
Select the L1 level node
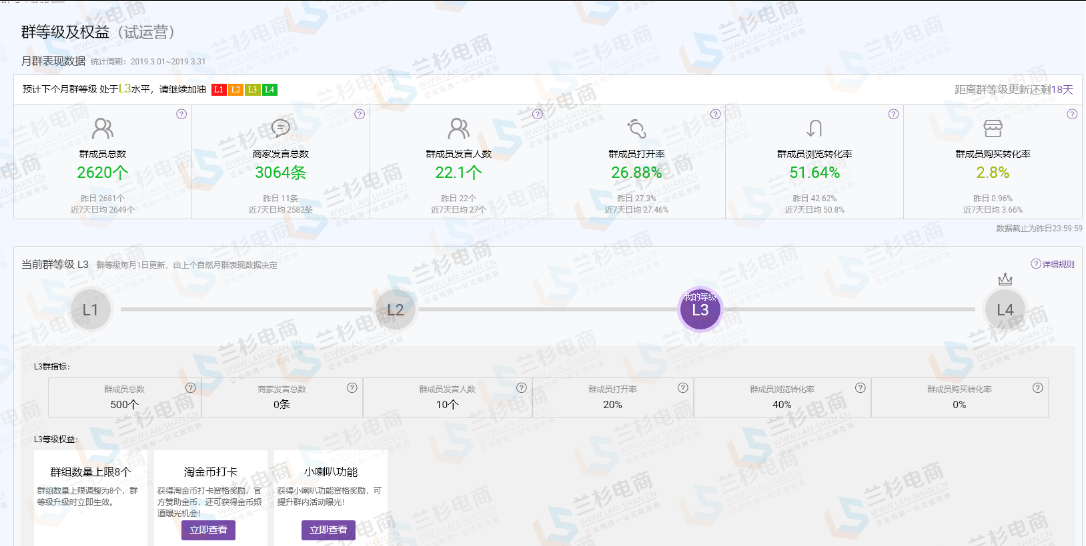[x=91, y=309]
